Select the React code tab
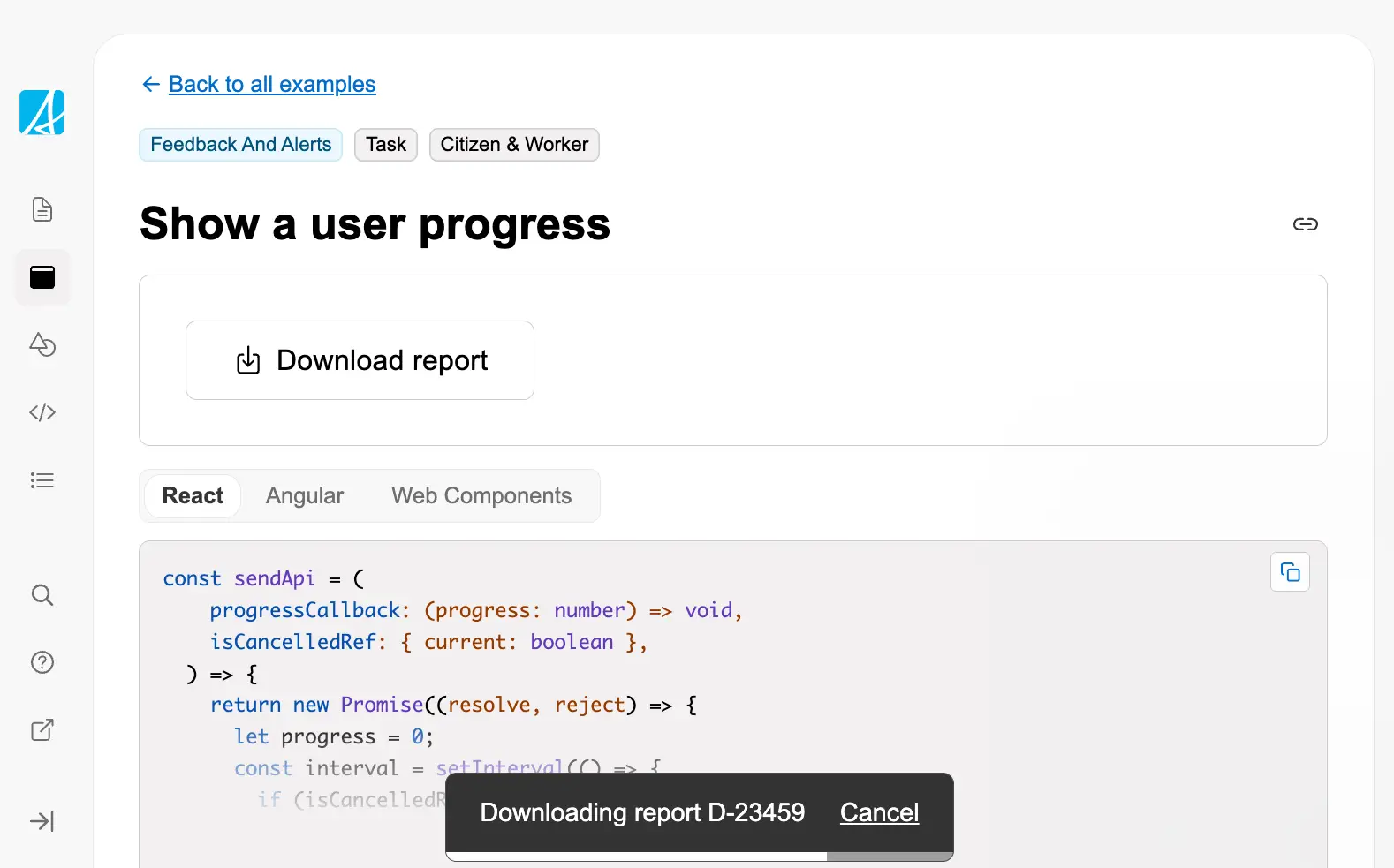 [193, 496]
